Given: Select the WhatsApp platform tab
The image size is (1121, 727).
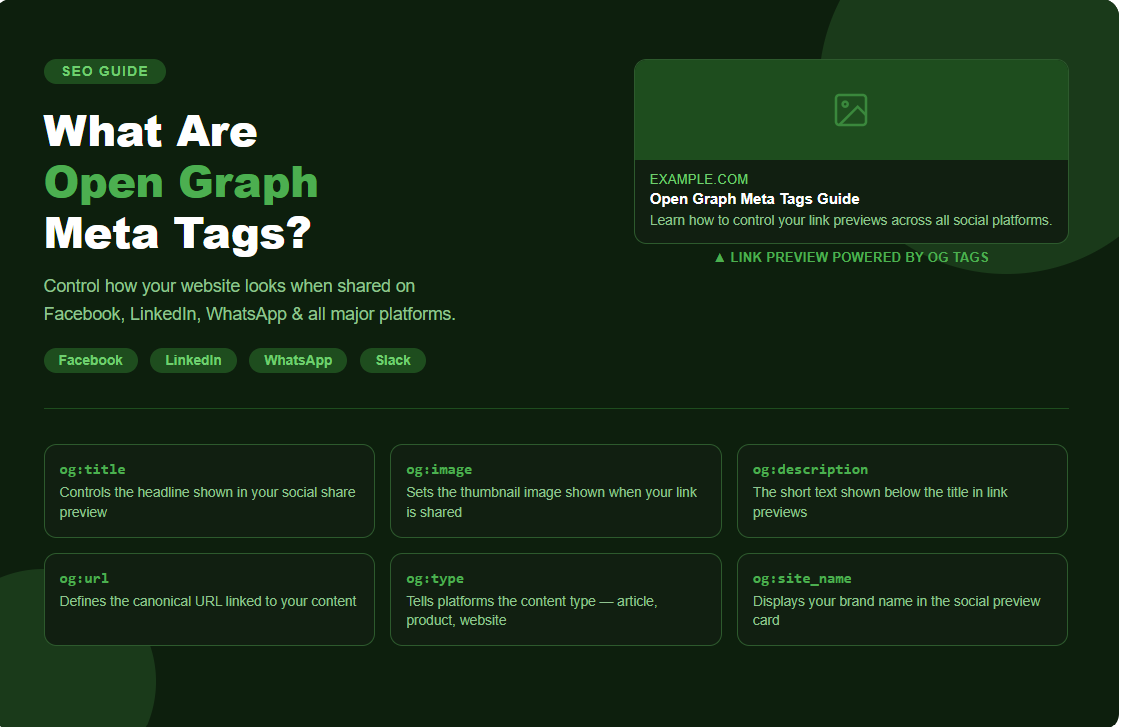Looking at the screenshot, I should tap(297, 360).
